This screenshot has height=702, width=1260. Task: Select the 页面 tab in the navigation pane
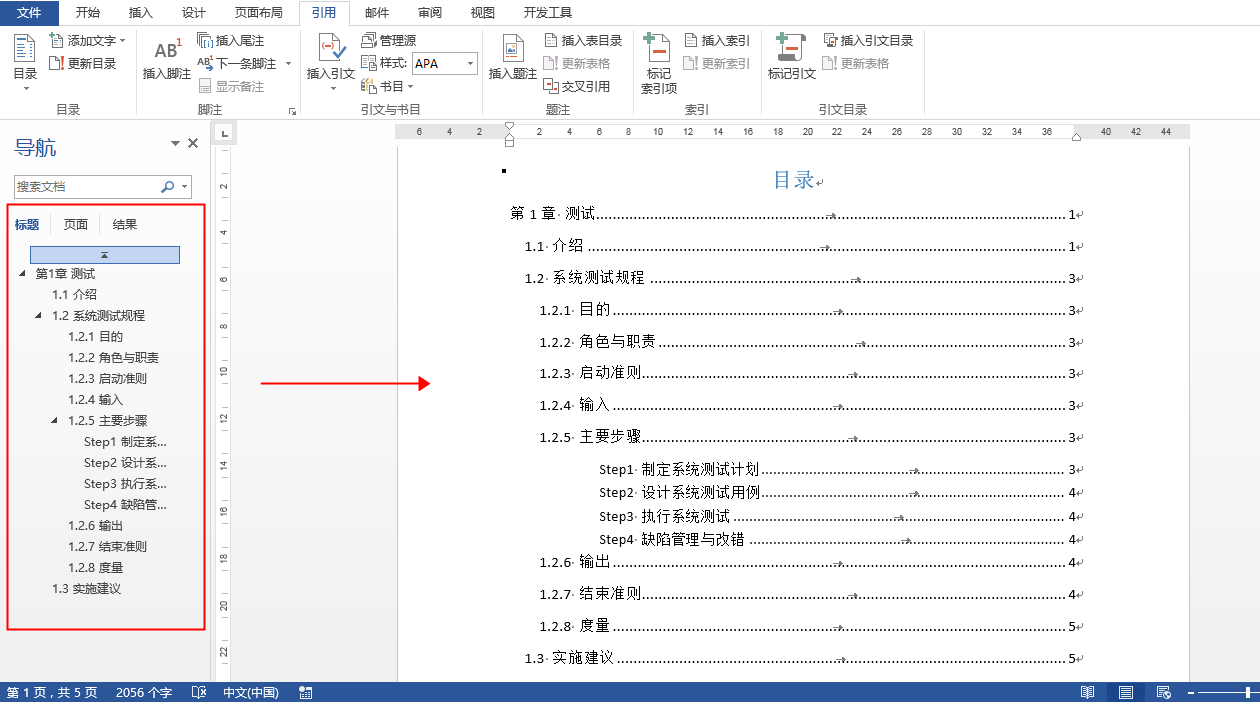coord(76,225)
